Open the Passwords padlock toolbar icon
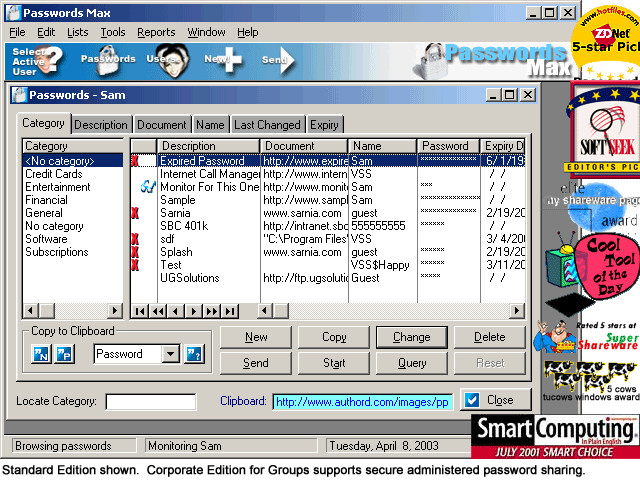 108,60
